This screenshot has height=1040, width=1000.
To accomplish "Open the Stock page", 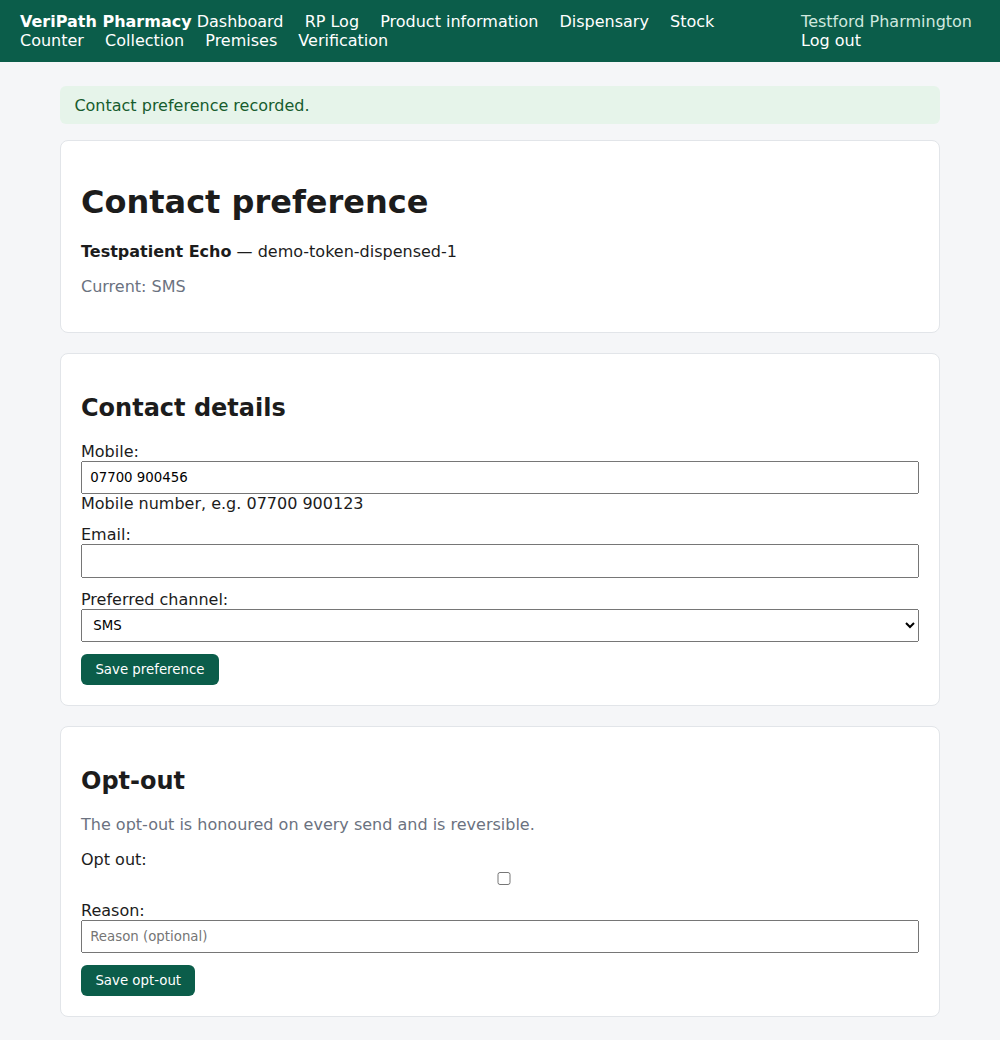I will coord(692,21).
